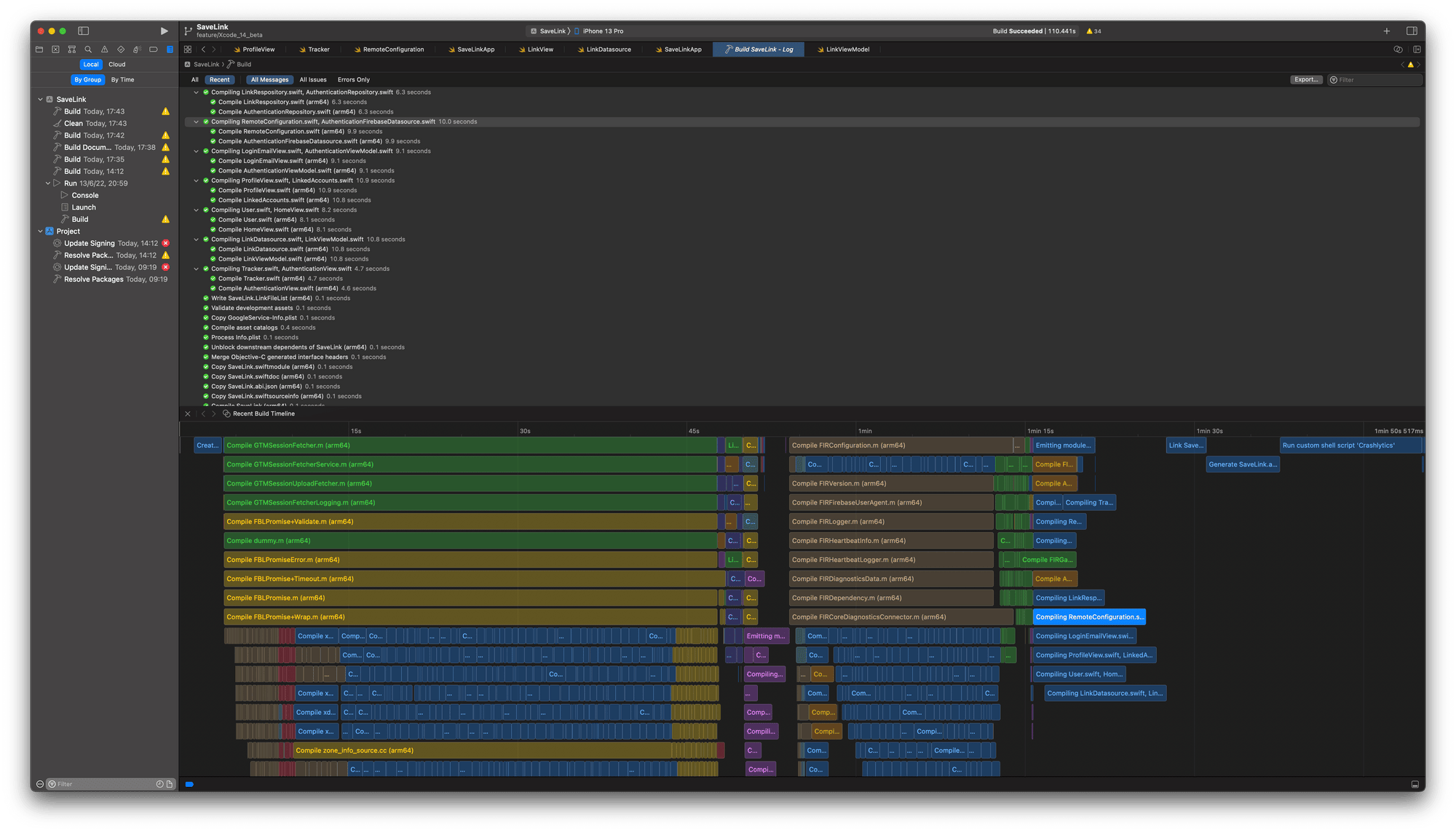Collapse Compiling RemoteConfiguration.swift log group
Screen dimensions: 1456x832
point(196,122)
